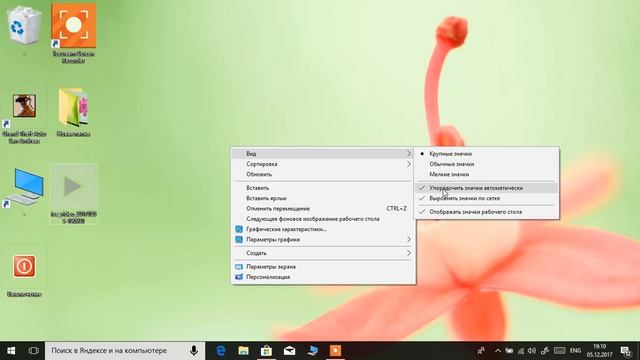The height and width of the screenshot is (360, 640).
Task: Click the pen link tray icon
Action: pyautogui.click(x=545, y=351)
